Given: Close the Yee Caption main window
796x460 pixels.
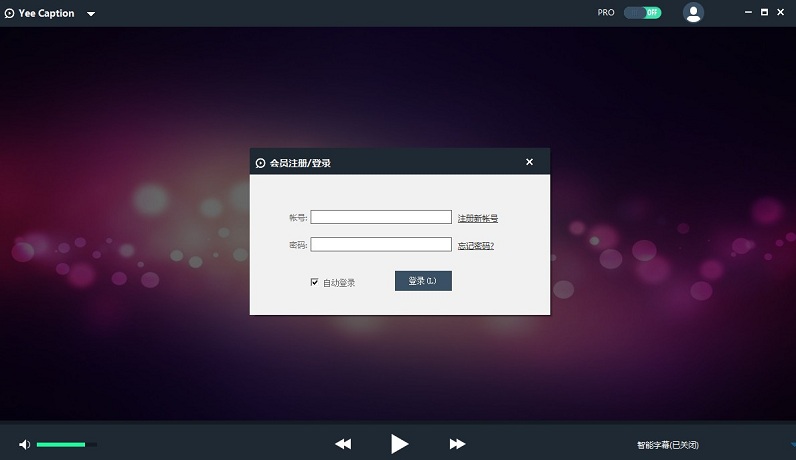Looking at the screenshot, I should (780, 12).
